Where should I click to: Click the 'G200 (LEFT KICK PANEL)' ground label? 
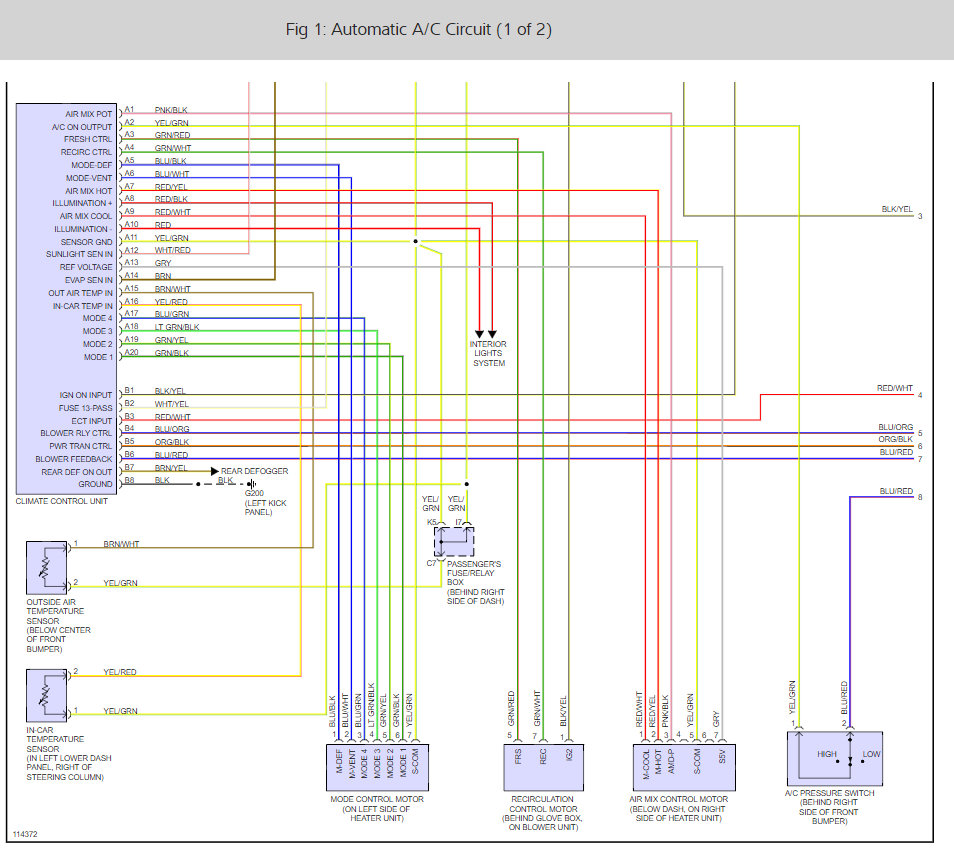(265, 503)
